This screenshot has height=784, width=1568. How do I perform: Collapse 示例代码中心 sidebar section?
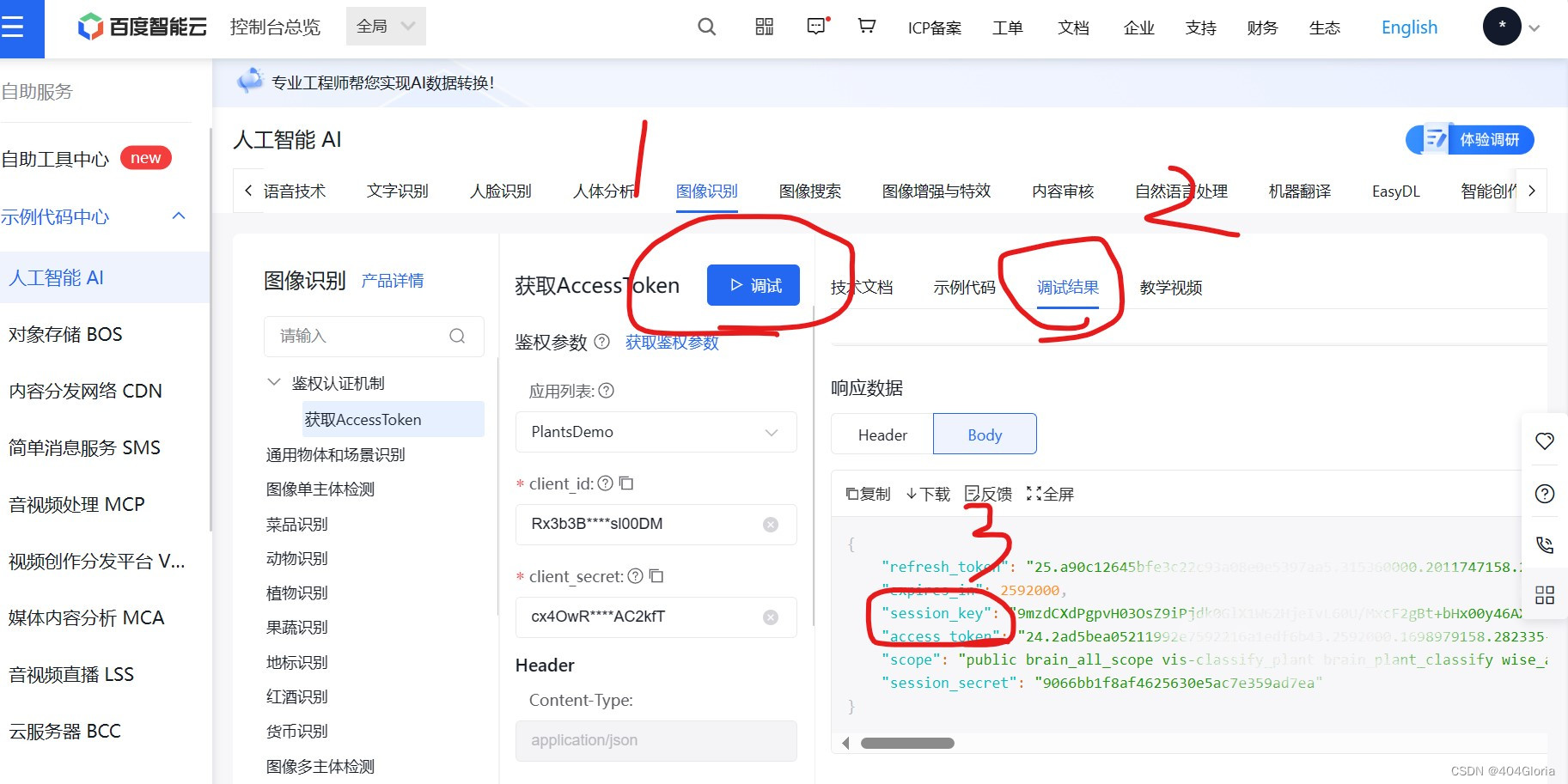tap(179, 216)
